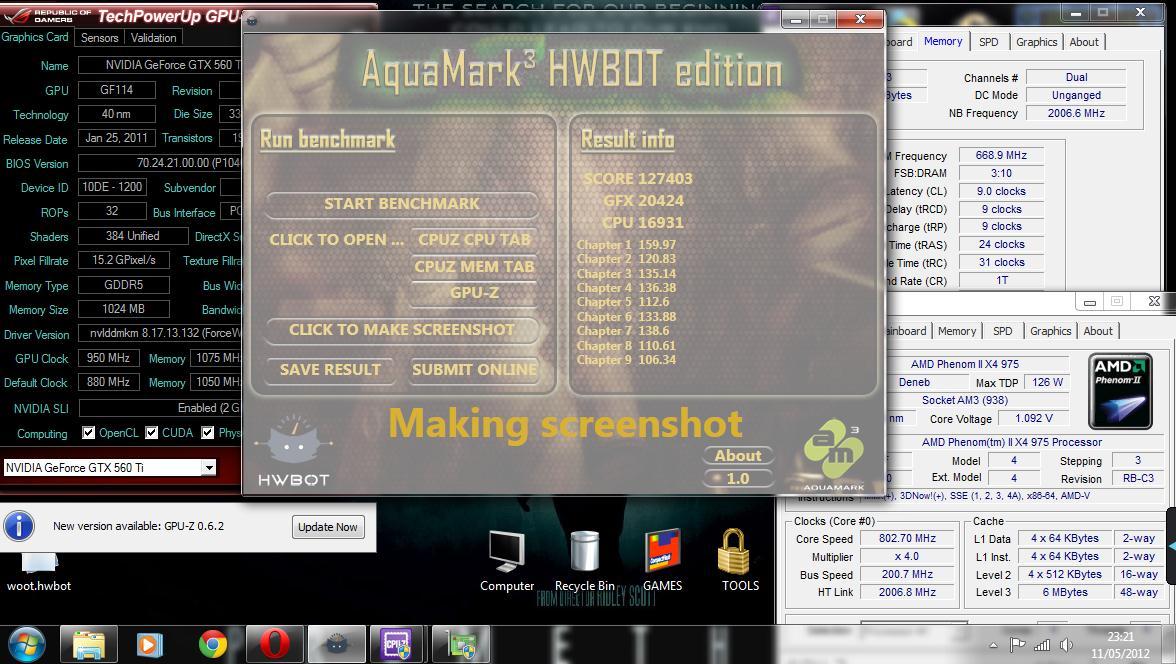Click the SCORE 127403 result text
The image size is (1176, 664).
pos(638,179)
